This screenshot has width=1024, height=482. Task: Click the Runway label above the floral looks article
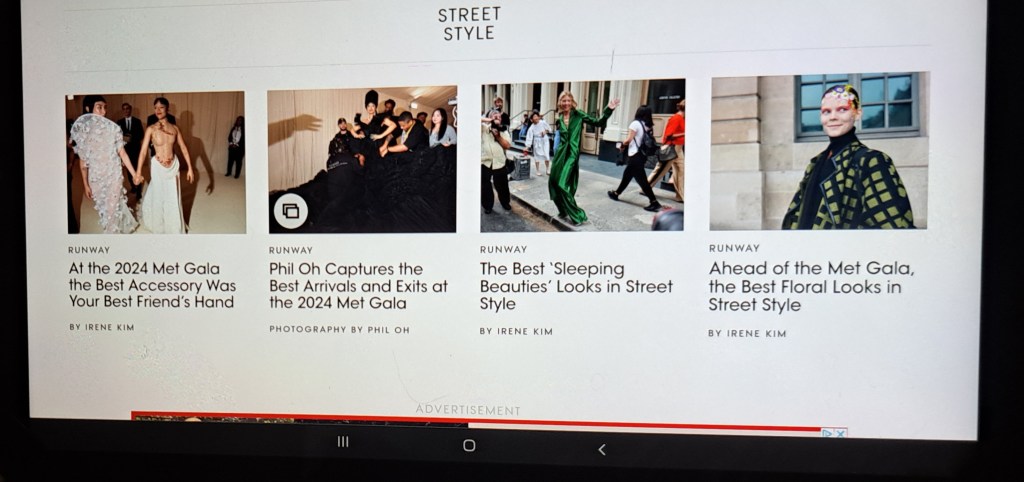[734, 248]
